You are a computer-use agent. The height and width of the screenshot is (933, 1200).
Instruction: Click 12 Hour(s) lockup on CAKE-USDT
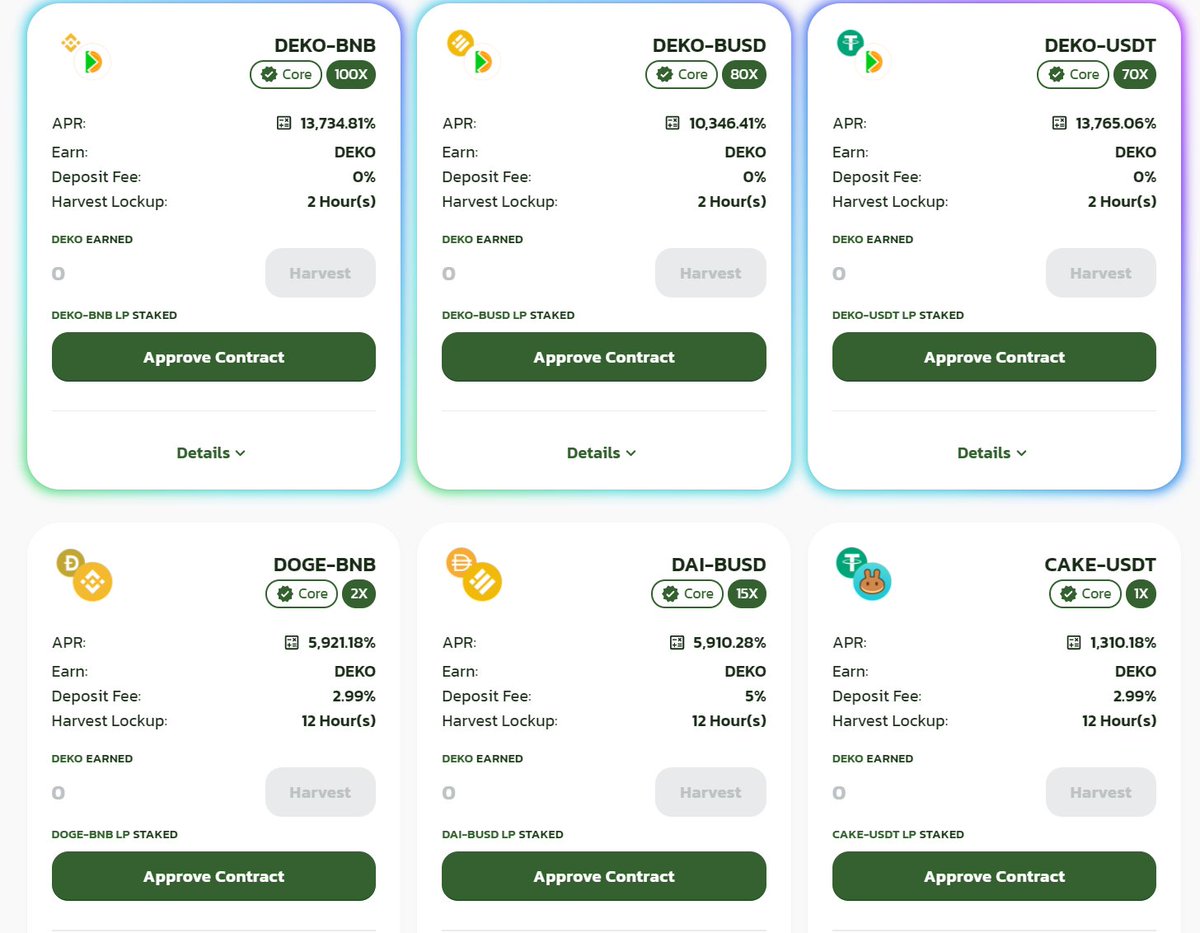click(x=1119, y=720)
